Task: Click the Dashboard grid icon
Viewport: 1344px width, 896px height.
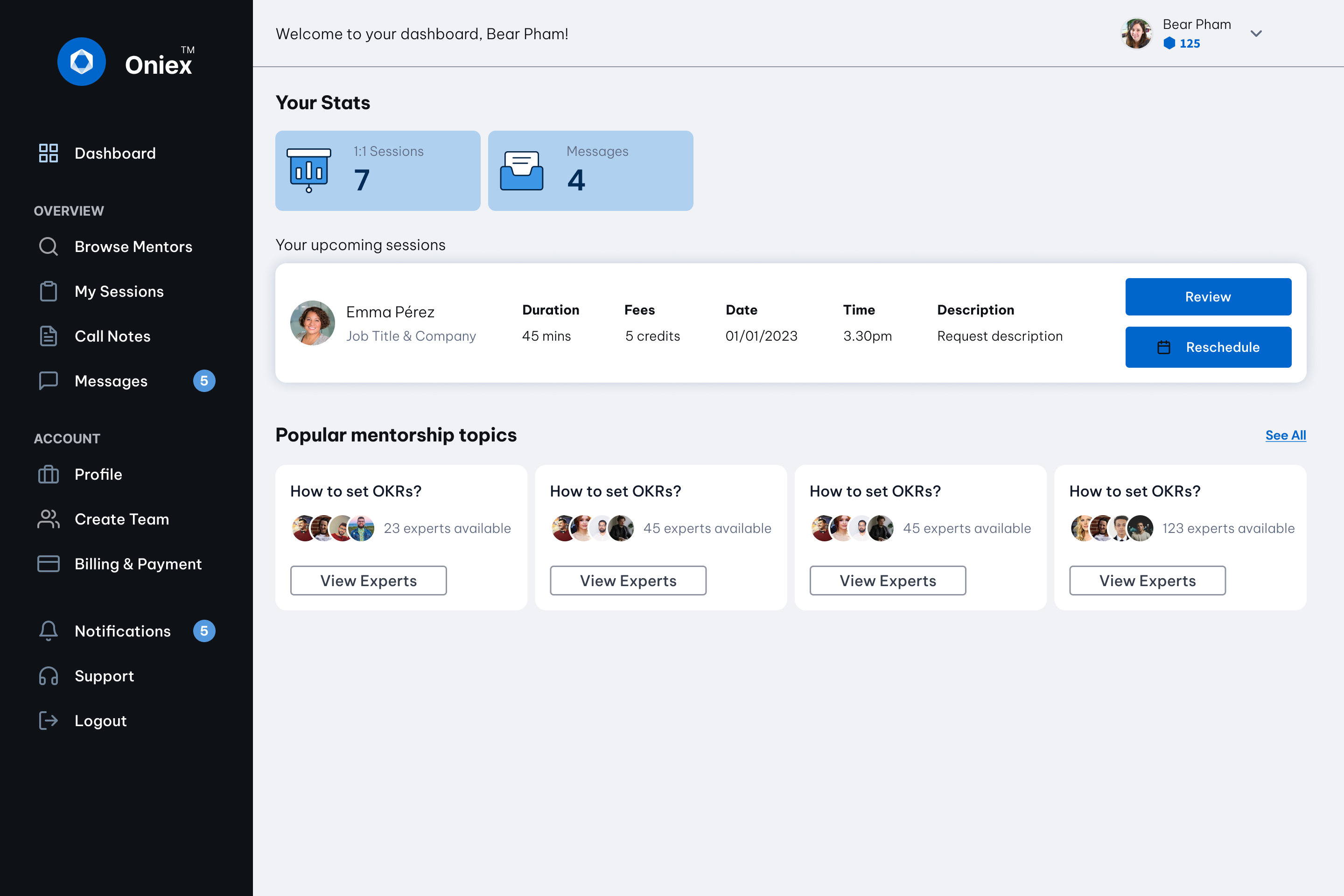Action: (x=48, y=153)
